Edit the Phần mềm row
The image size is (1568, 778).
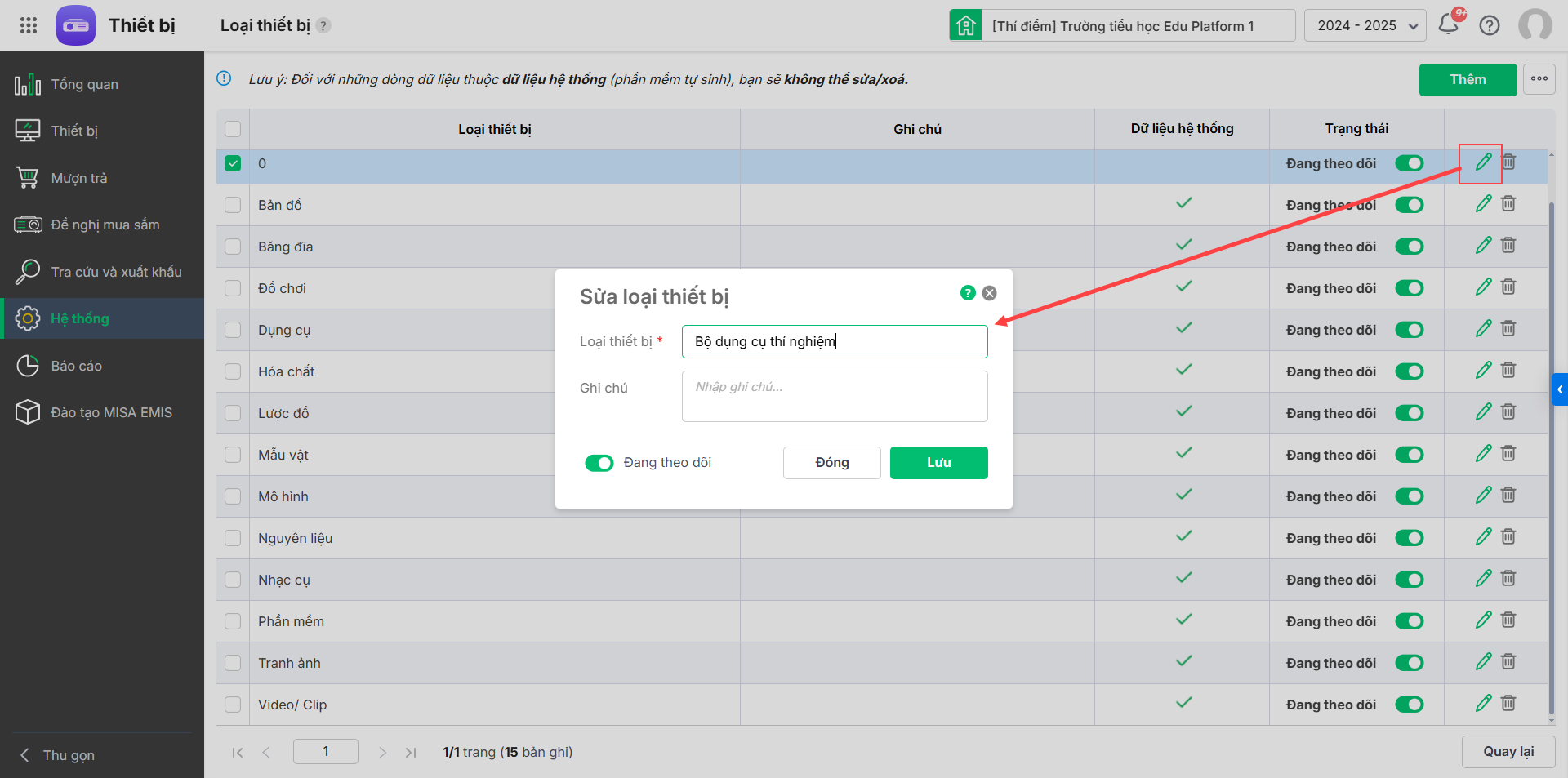1483,620
